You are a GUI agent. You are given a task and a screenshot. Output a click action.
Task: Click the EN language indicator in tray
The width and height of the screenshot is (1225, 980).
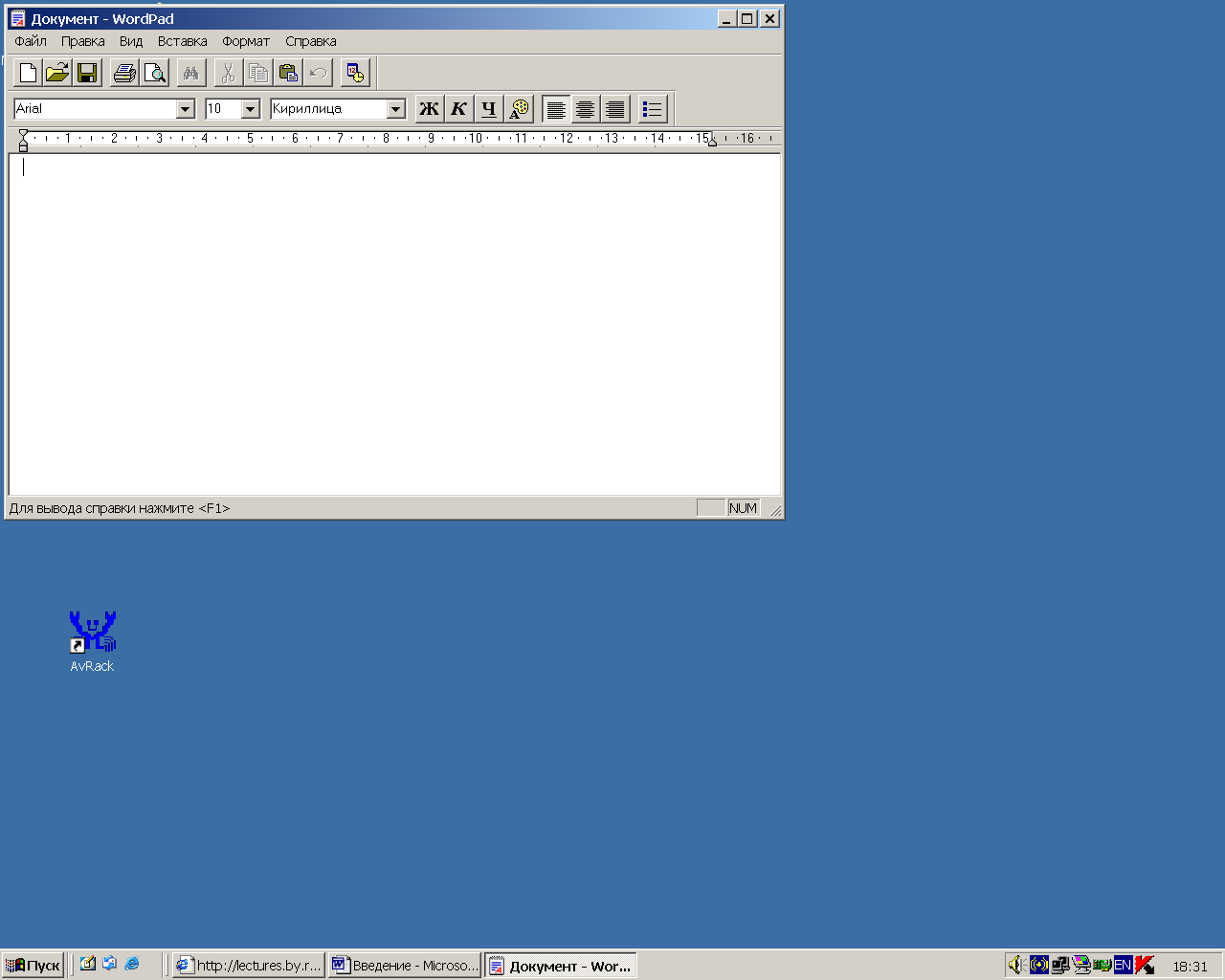1123,965
